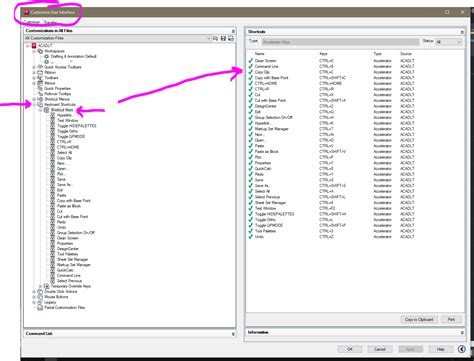474x361 pixels.
Task: Click the Toolbars node icon
Action: 40,78
